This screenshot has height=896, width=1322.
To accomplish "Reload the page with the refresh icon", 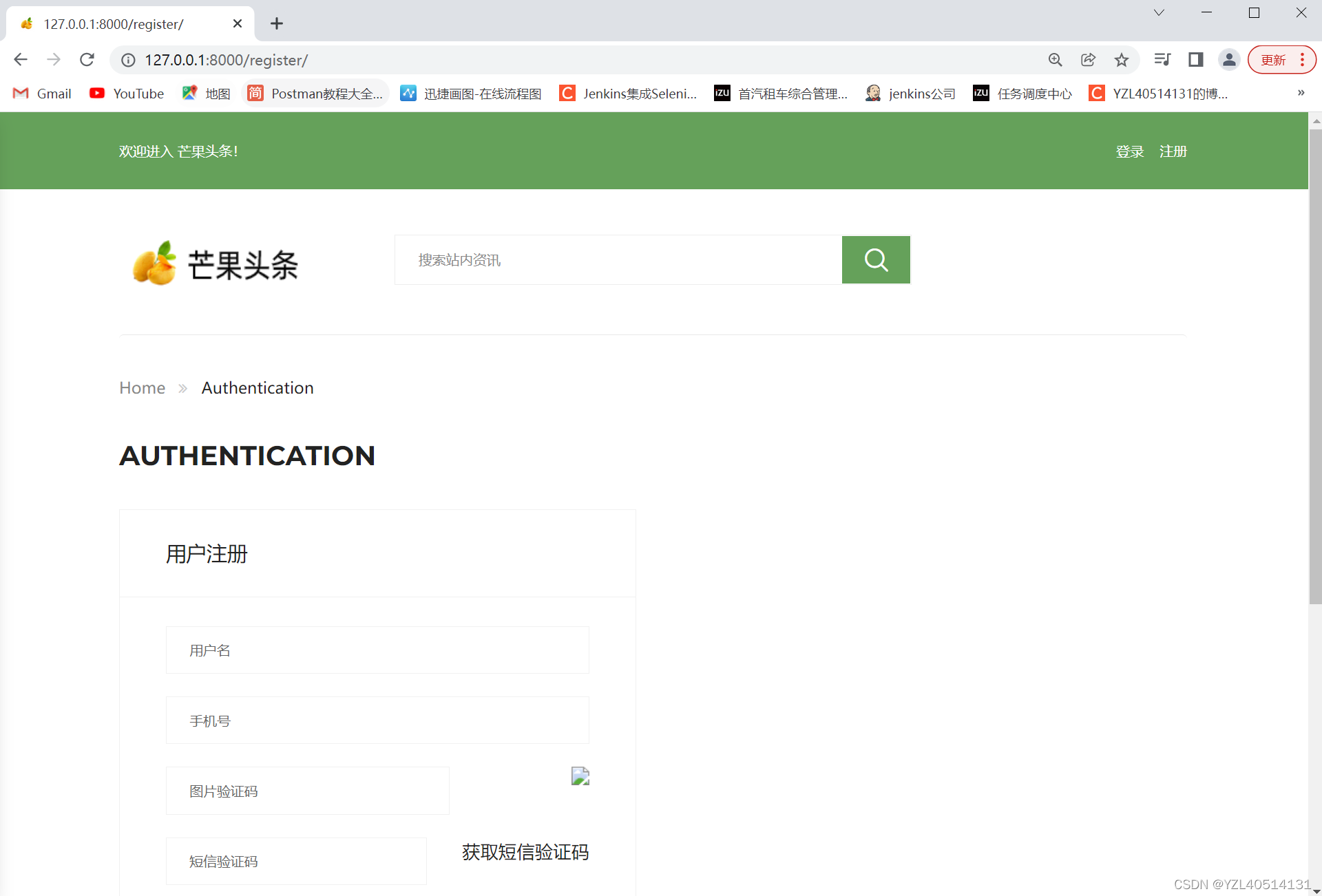I will tap(87, 60).
